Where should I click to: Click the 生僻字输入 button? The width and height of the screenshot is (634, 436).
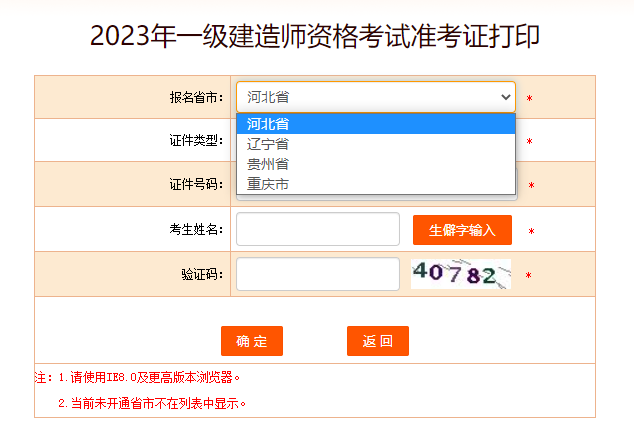(462, 230)
